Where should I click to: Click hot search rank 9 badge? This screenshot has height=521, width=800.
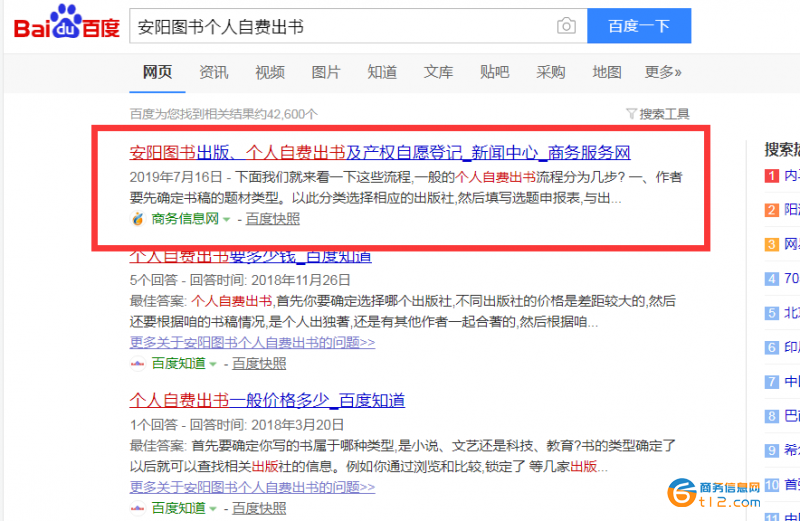[x=771, y=451]
